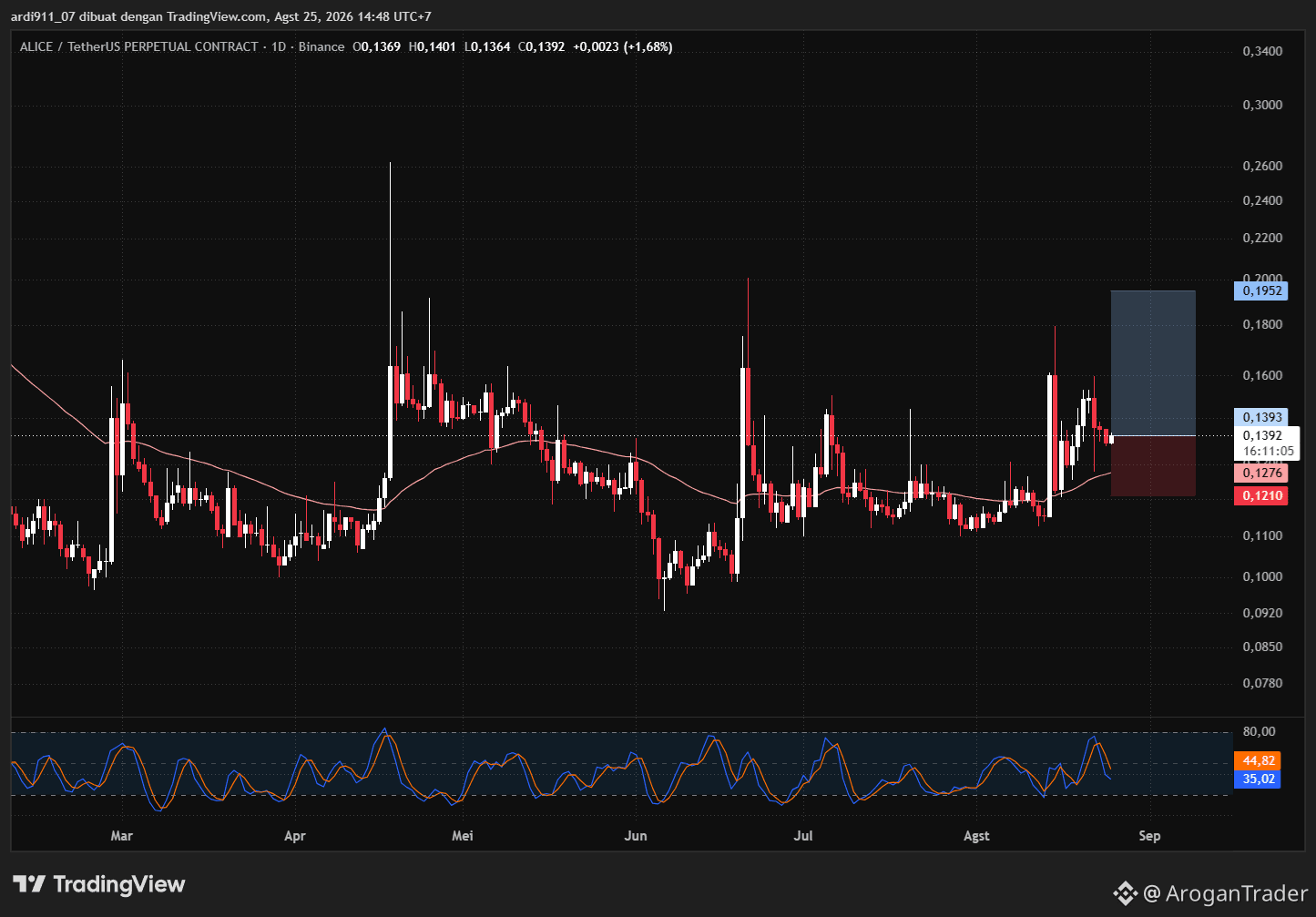The height and width of the screenshot is (917, 1316).
Task: Click the 0,3400 price axis label
Action: pos(1262,51)
